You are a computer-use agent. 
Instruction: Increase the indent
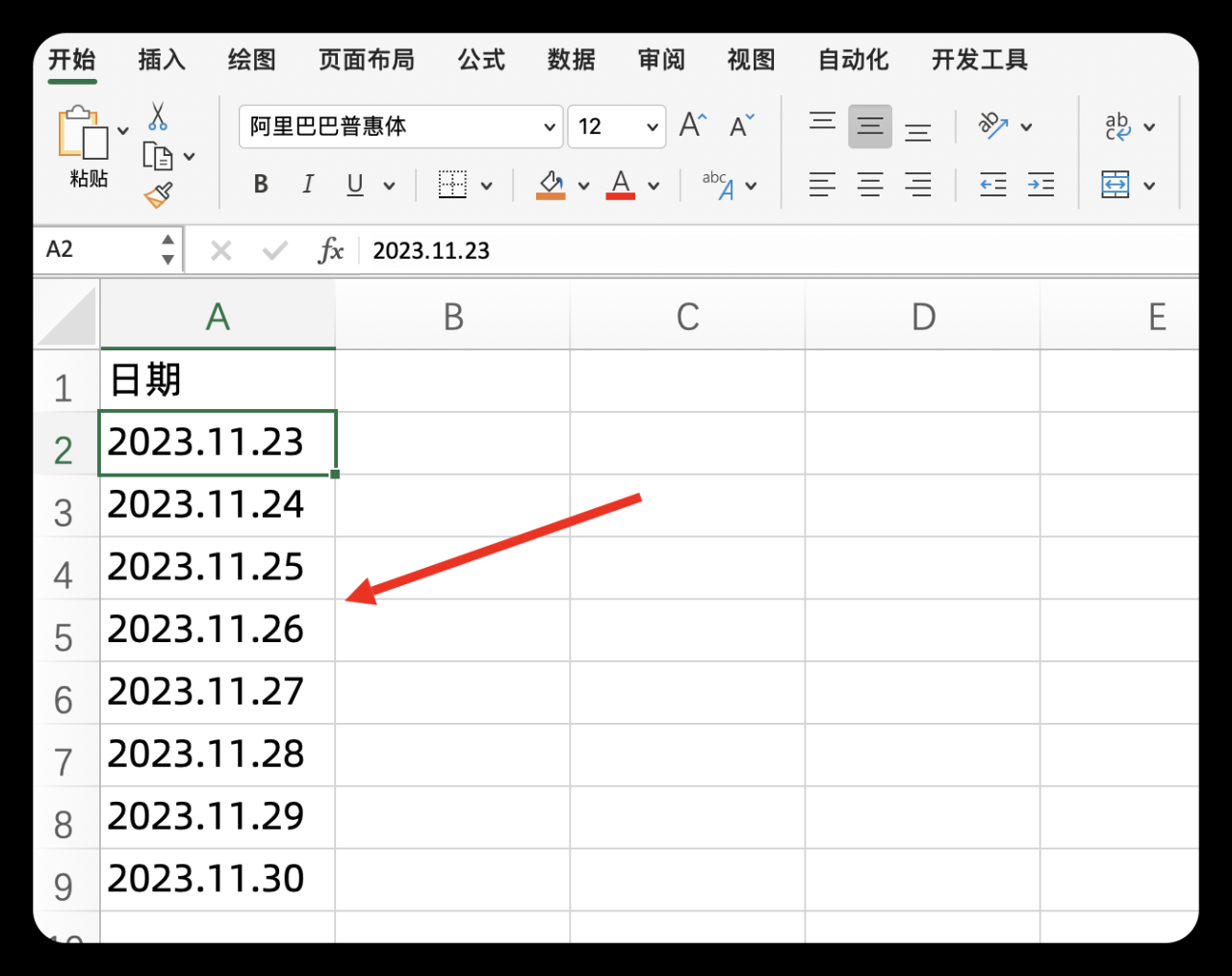click(1040, 184)
